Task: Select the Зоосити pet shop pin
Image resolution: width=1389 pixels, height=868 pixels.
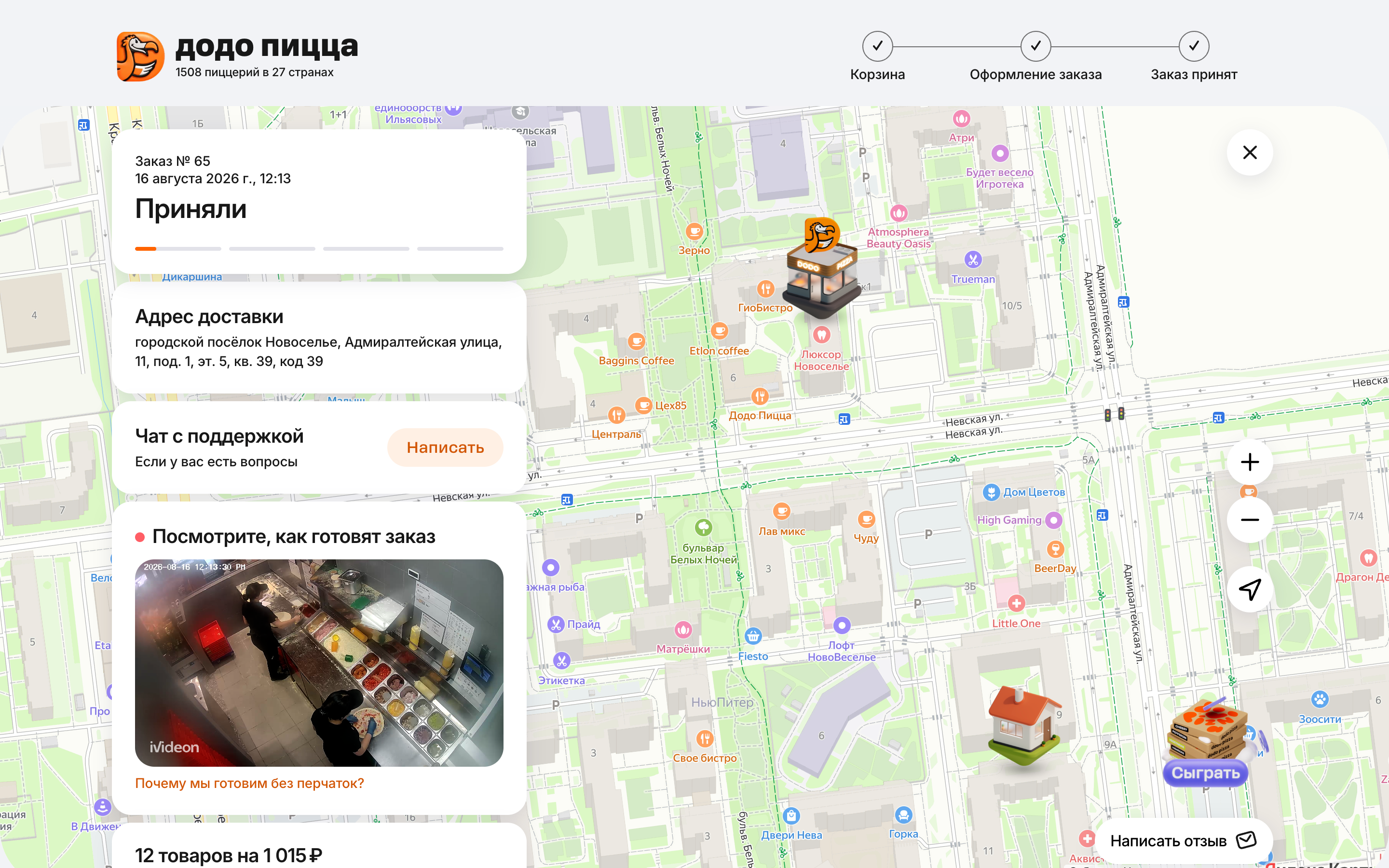Action: point(1320,699)
